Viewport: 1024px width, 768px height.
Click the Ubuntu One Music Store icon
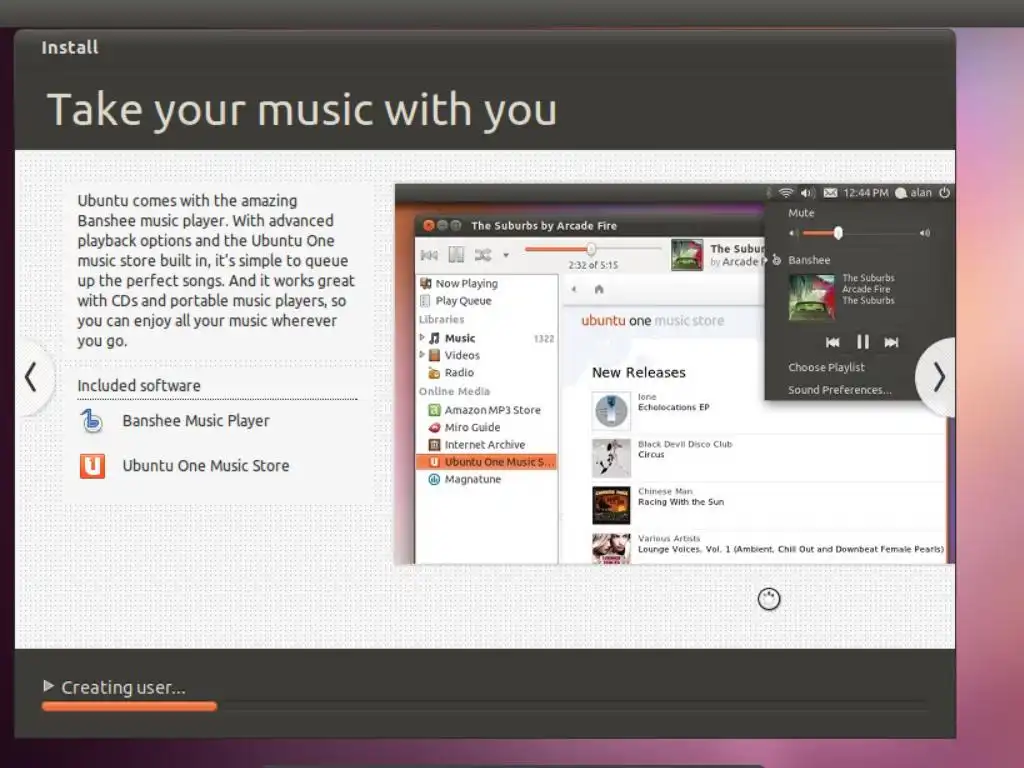tap(92, 466)
